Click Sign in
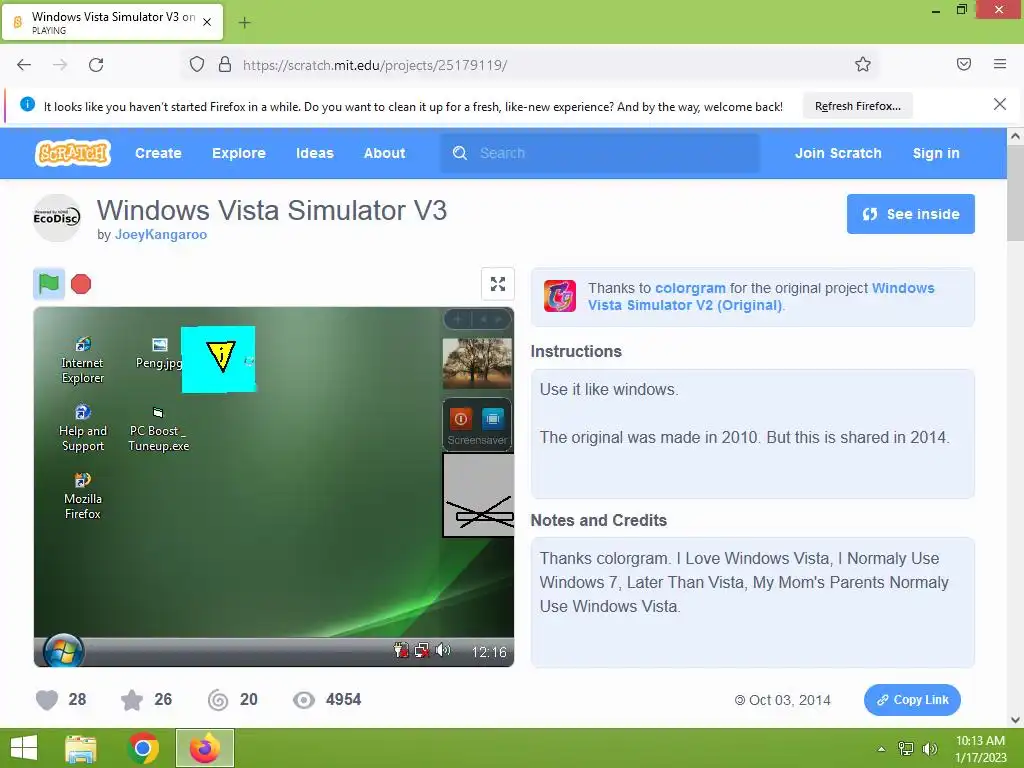This screenshot has width=1024, height=768. coord(936,153)
